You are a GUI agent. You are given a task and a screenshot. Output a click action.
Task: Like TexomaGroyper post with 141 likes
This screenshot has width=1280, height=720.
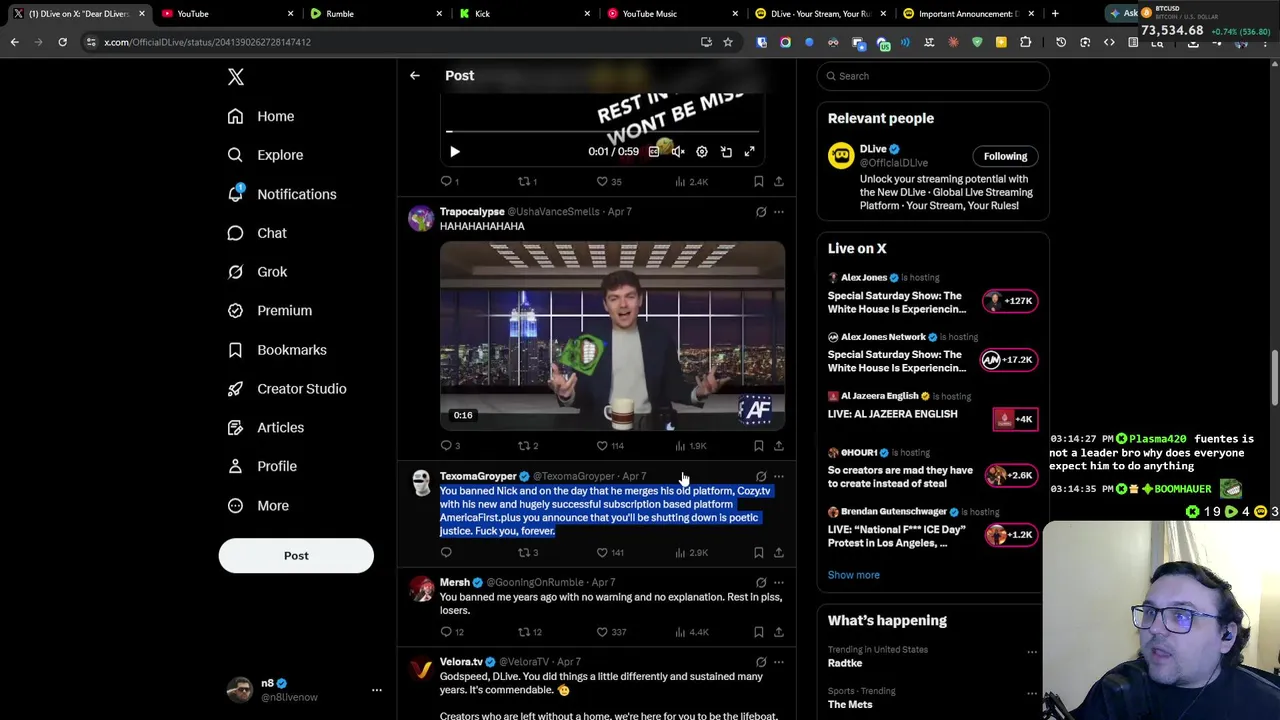(610, 553)
